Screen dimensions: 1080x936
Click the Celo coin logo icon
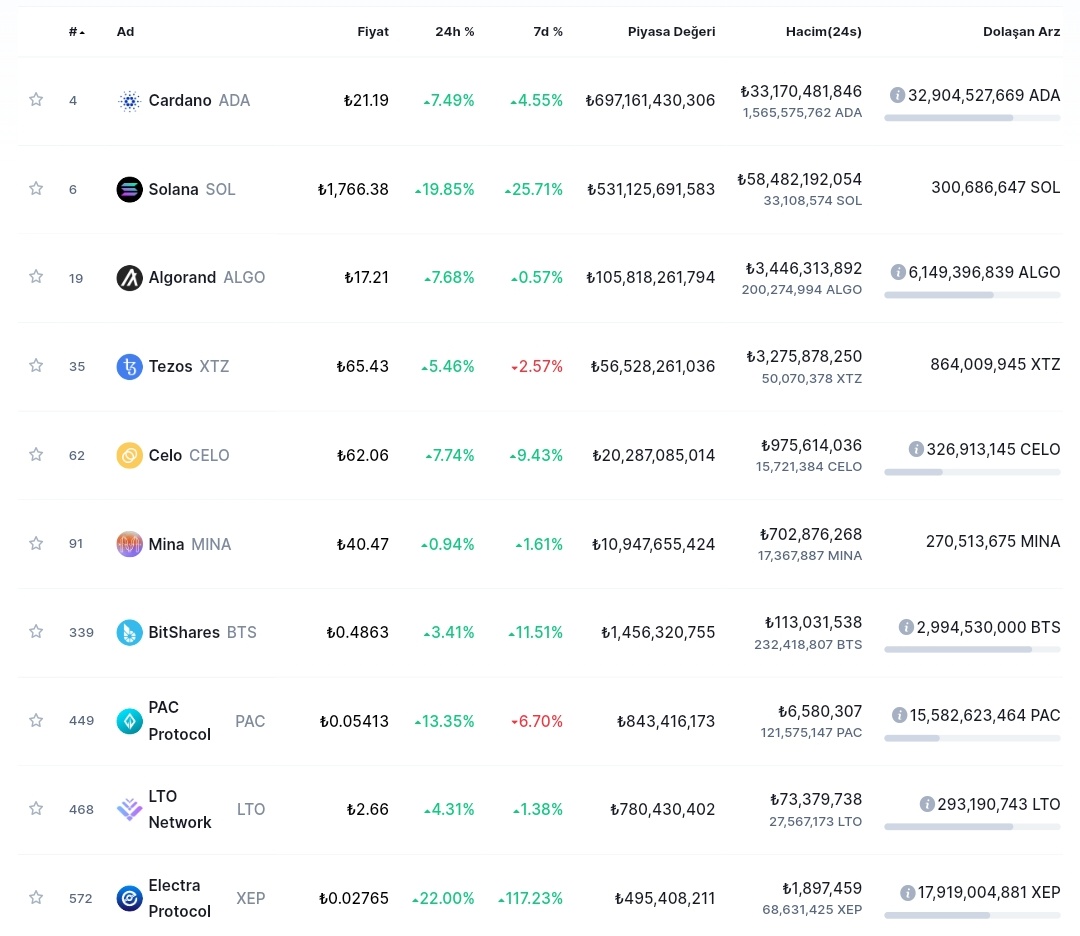pos(129,455)
